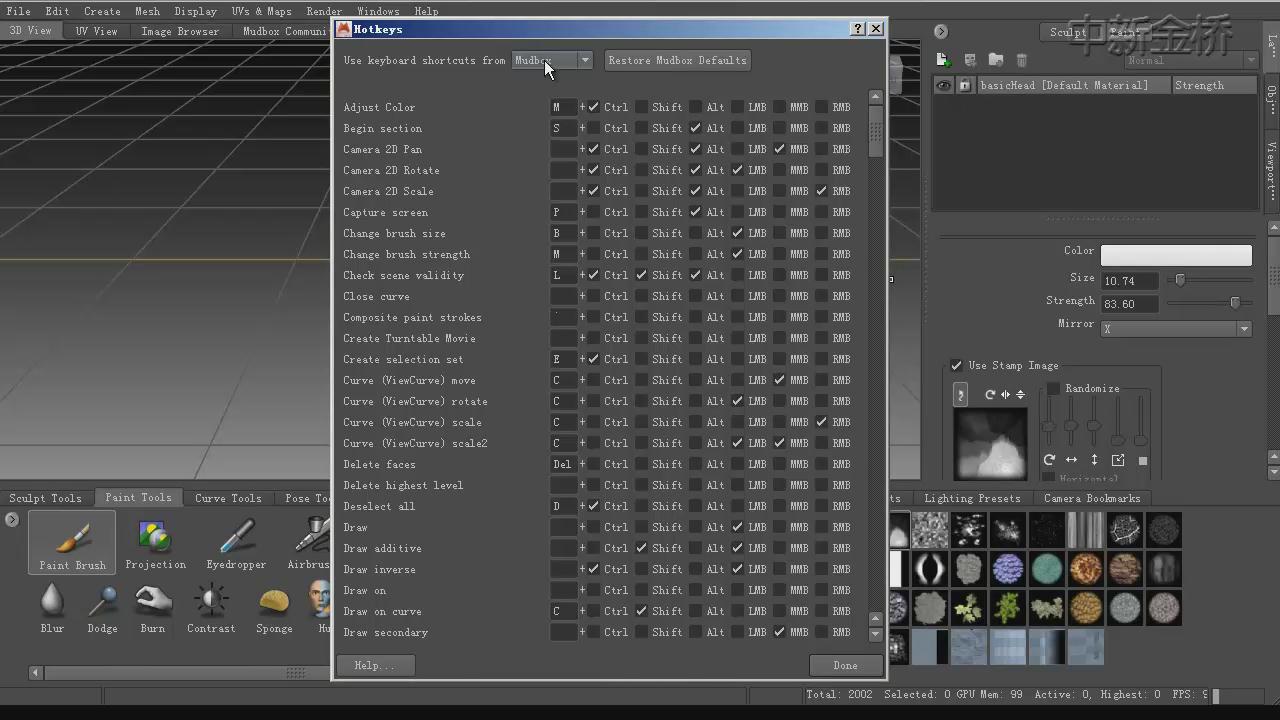Click the stamp flip vertical icon

pos(1020,394)
